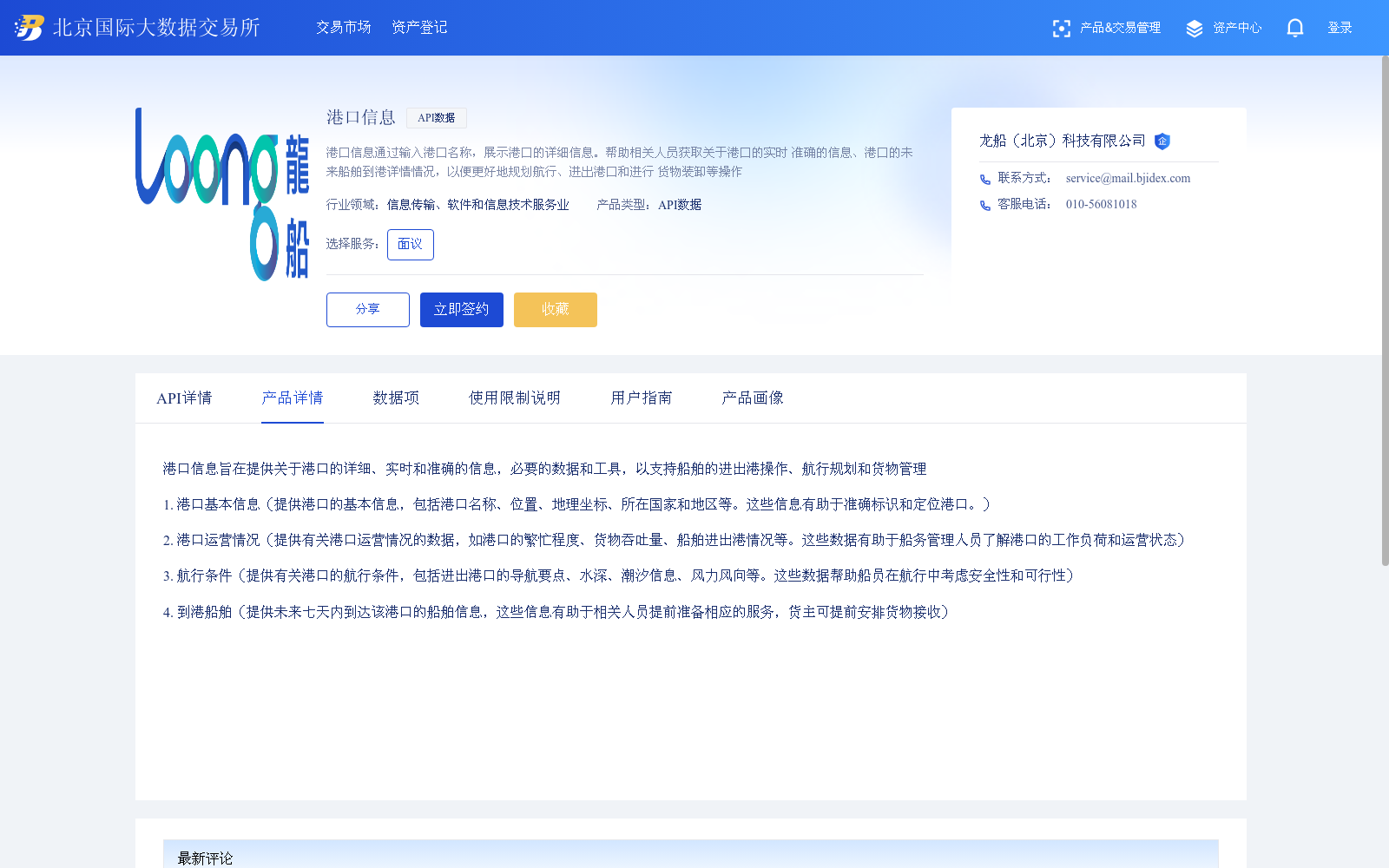Open the 用户指南 tab
1389x868 pixels.
tap(642, 398)
